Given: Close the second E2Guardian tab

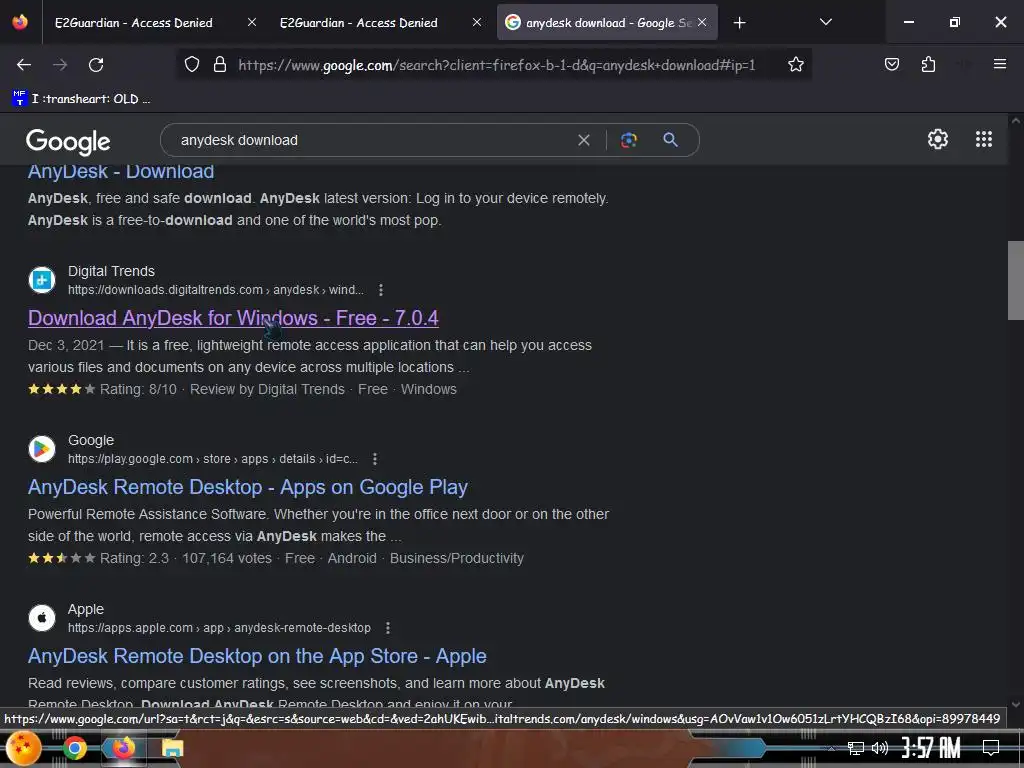Looking at the screenshot, I should click(x=477, y=22).
